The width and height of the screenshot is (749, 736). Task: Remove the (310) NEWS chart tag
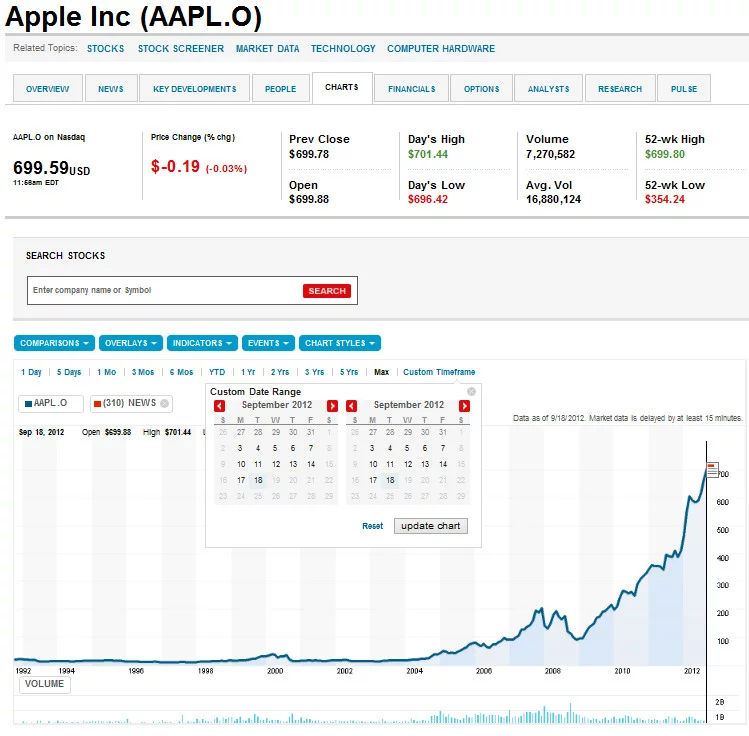(165, 403)
